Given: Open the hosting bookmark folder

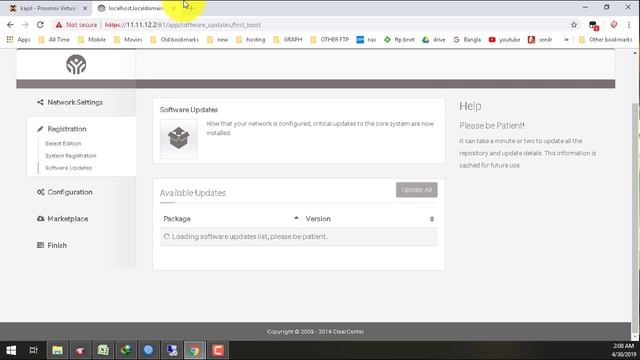Looking at the screenshot, I should click(x=251, y=40).
